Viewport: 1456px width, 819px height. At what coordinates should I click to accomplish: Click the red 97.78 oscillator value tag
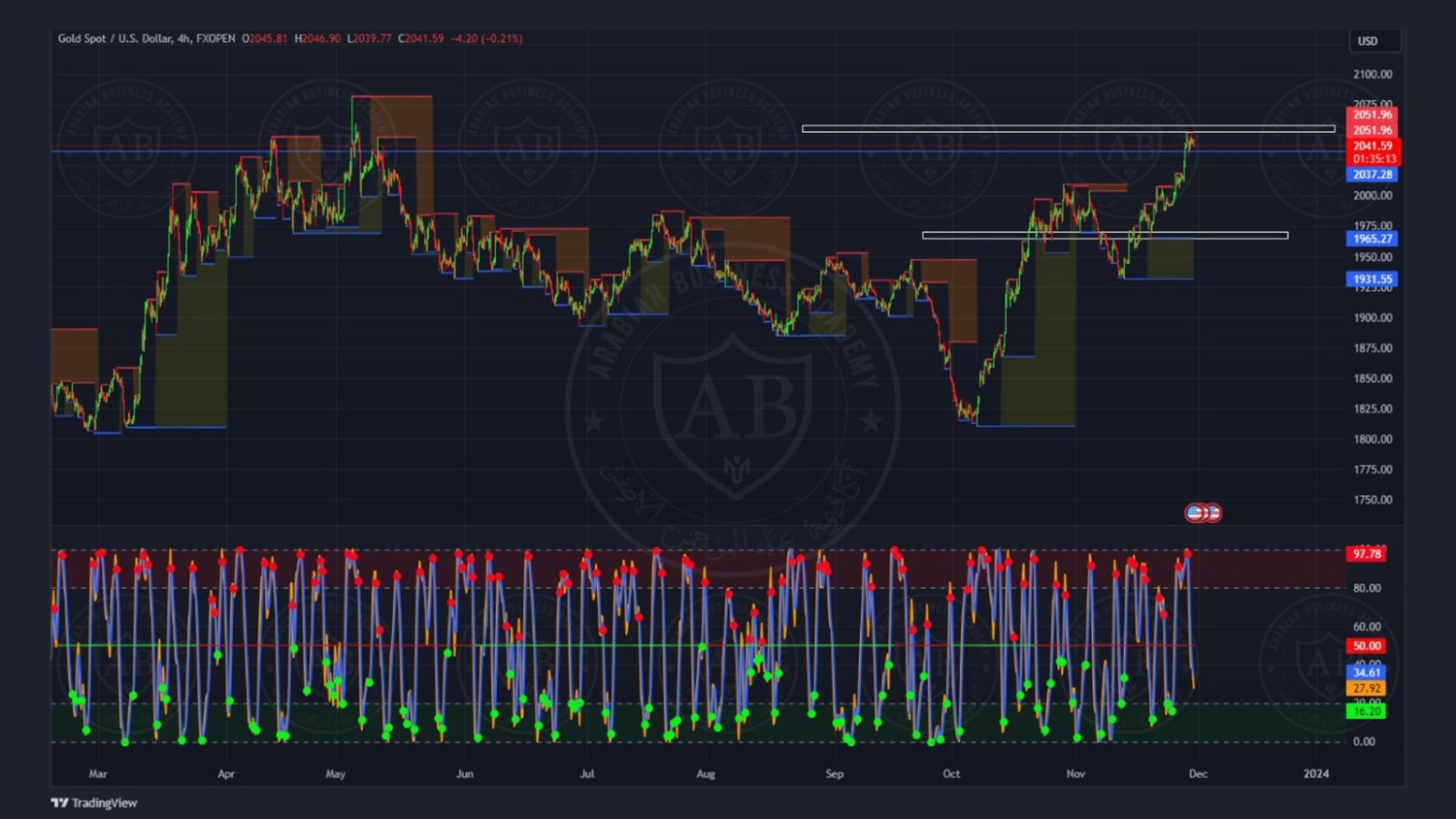[1366, 554]
